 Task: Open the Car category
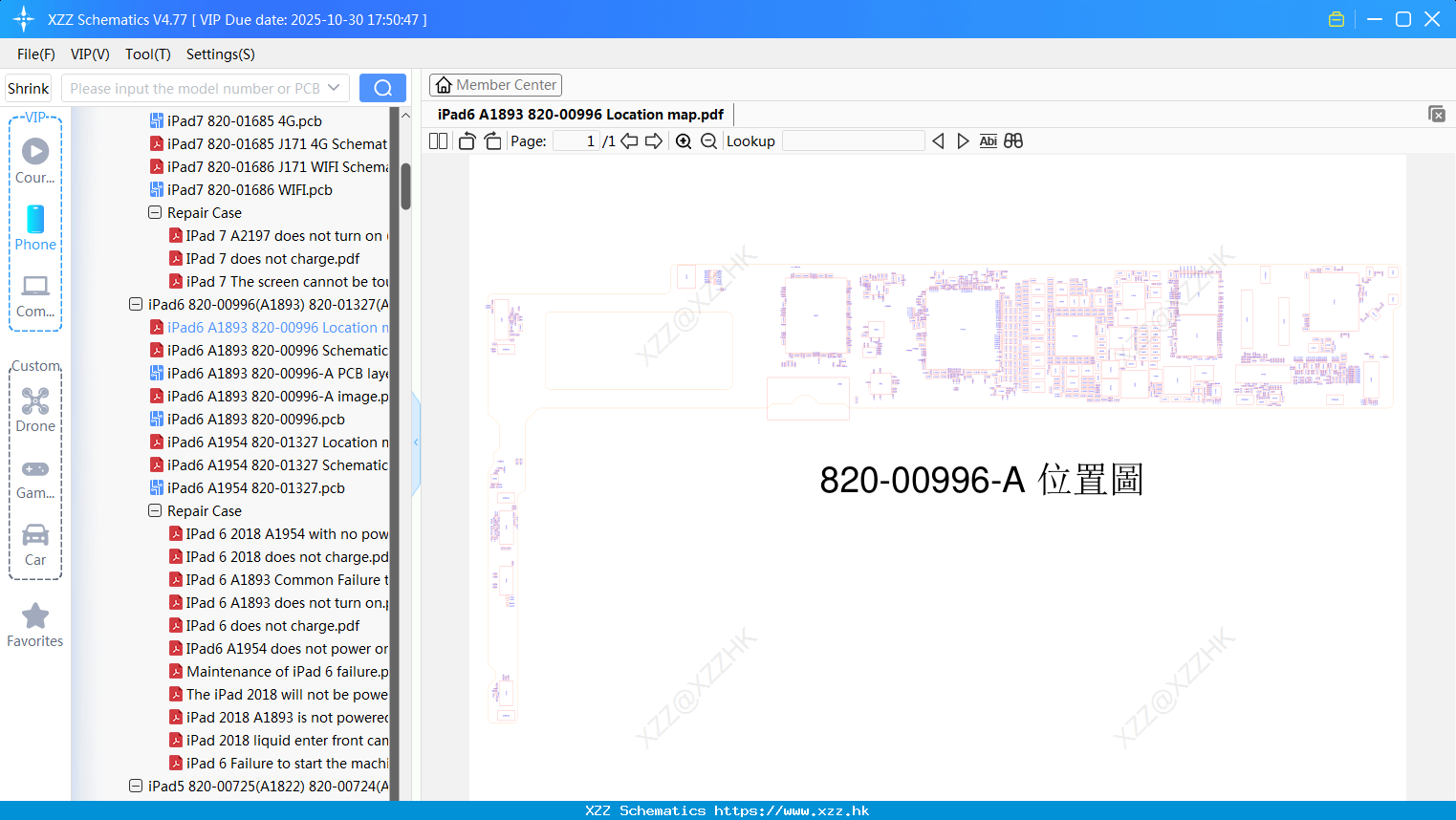(35, 545)
